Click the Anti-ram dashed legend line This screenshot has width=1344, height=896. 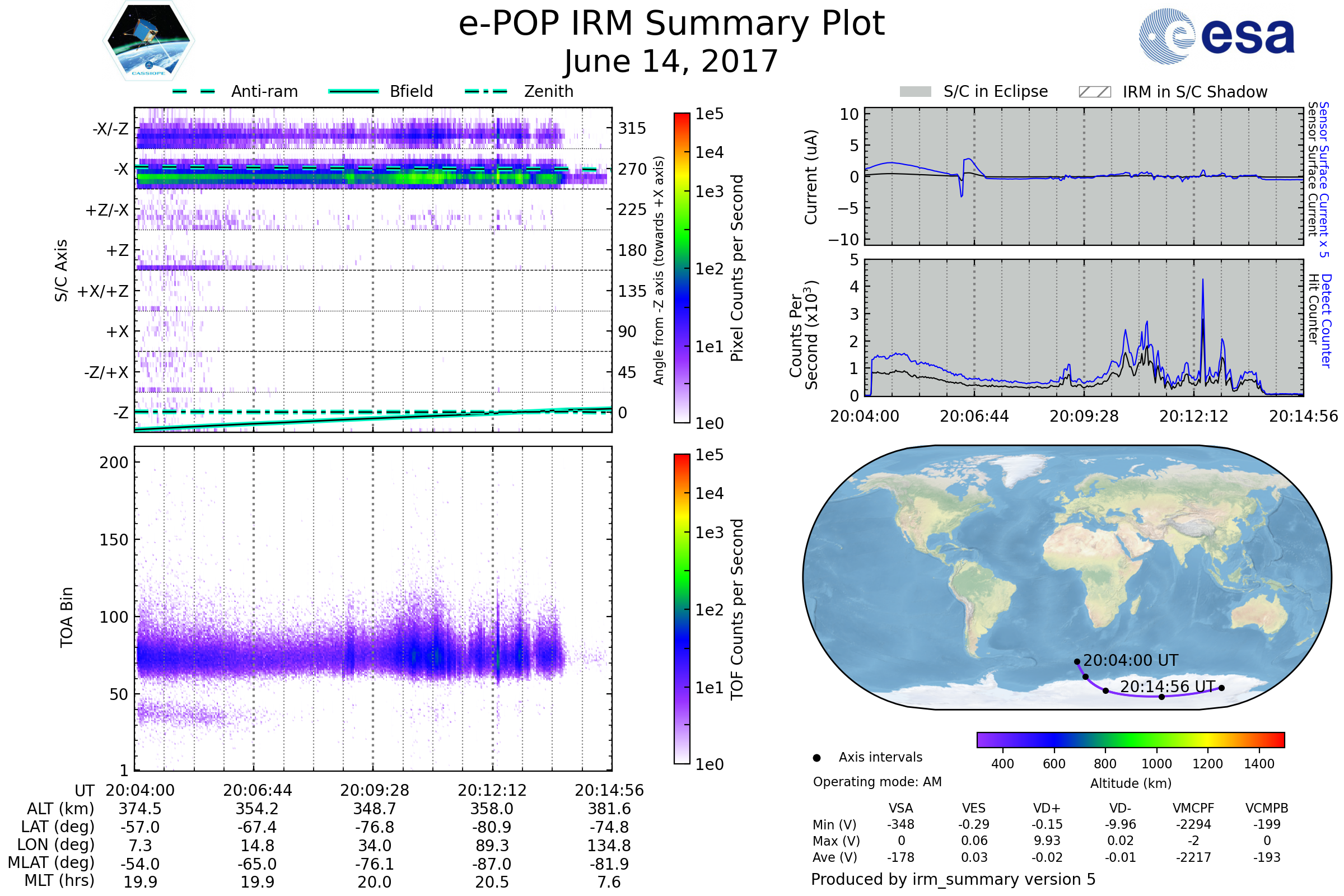tap(194, 91)
